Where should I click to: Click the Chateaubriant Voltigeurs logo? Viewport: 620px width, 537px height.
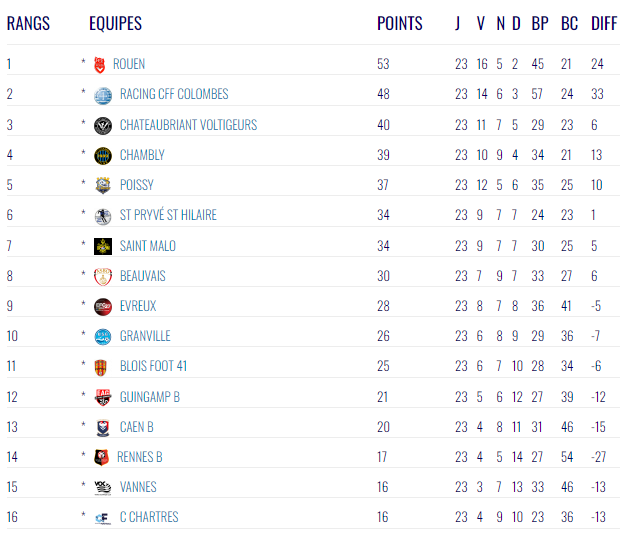coord(103,125)
